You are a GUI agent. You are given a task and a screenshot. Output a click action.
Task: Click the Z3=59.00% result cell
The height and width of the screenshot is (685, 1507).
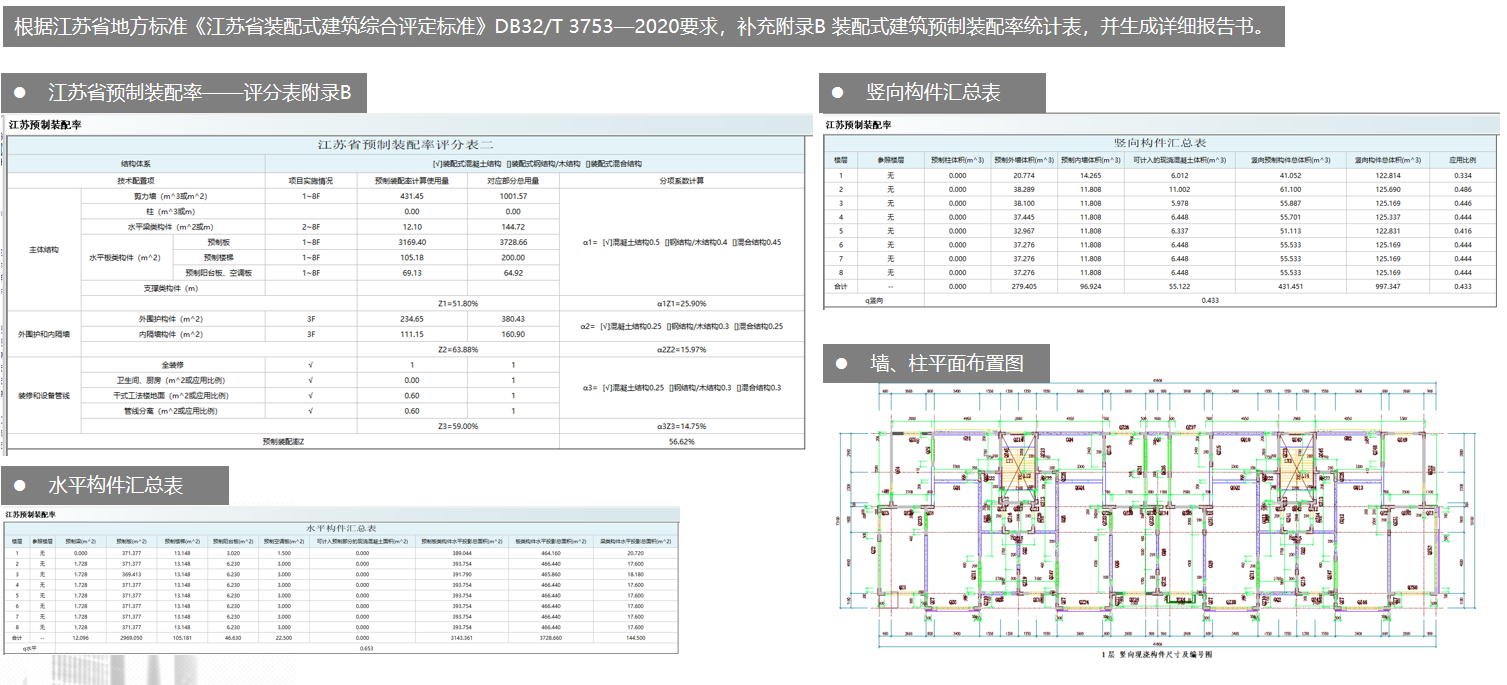(458, 426)
